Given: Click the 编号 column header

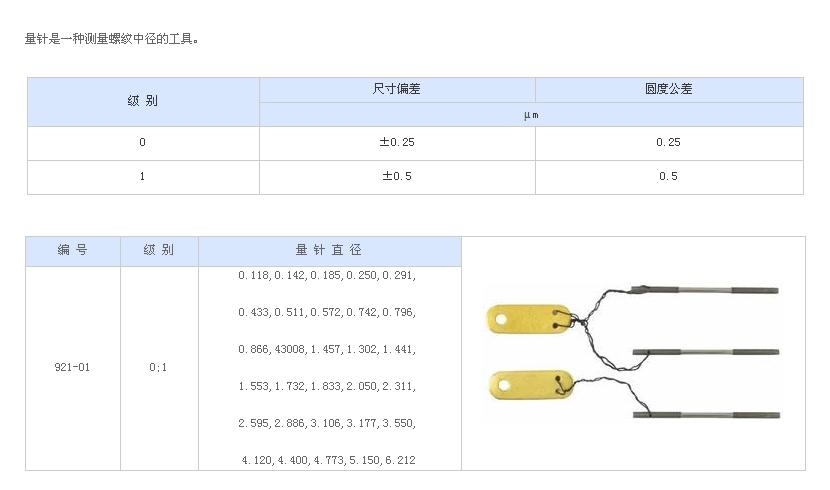Looking at the screenshot, I should pyautogui.click(x=73, y=251).
